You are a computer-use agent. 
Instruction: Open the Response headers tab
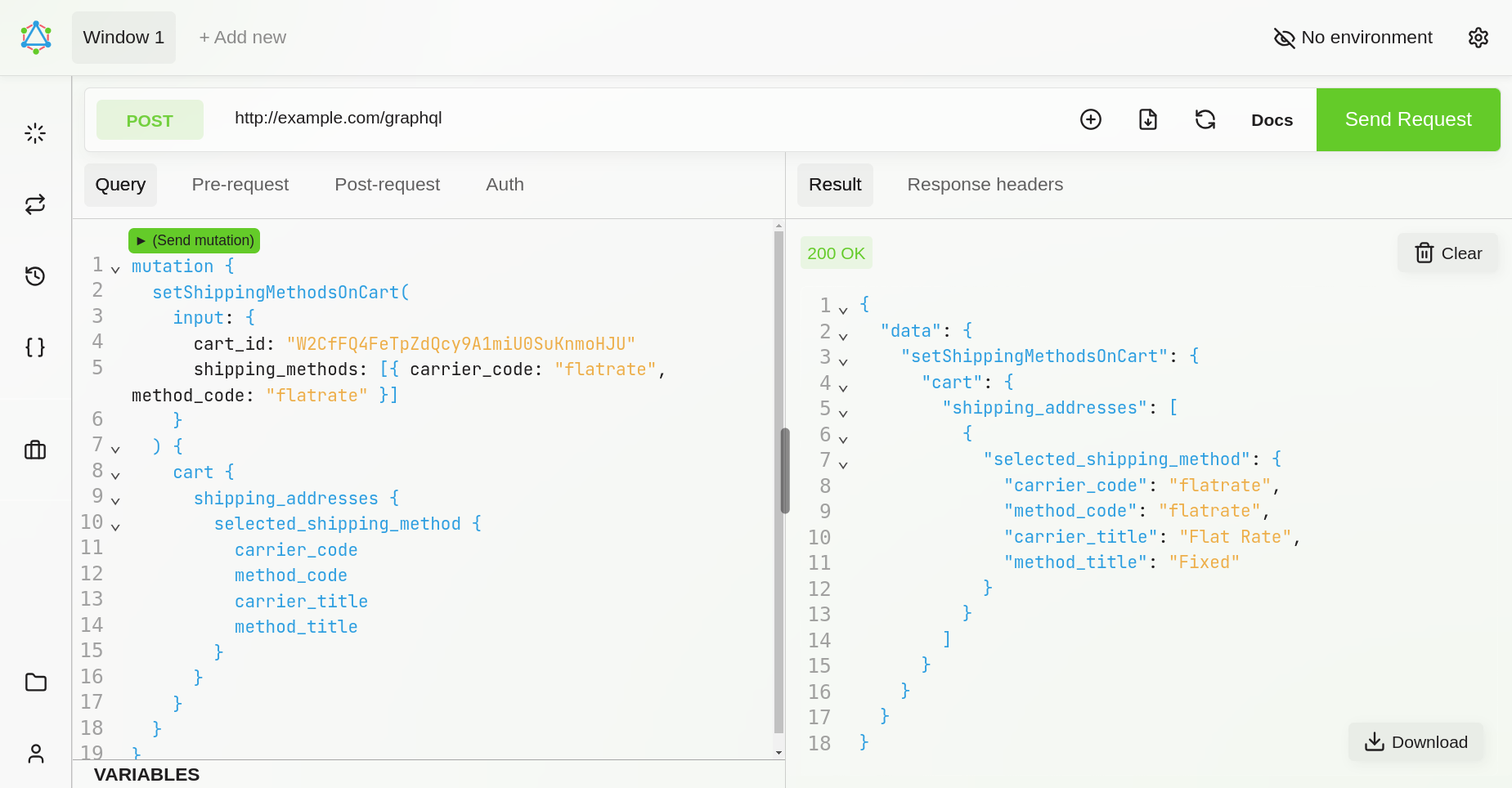(985, 185)
